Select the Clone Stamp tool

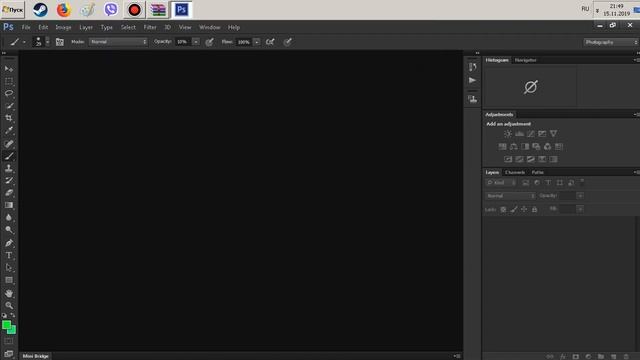click(9, 168)
